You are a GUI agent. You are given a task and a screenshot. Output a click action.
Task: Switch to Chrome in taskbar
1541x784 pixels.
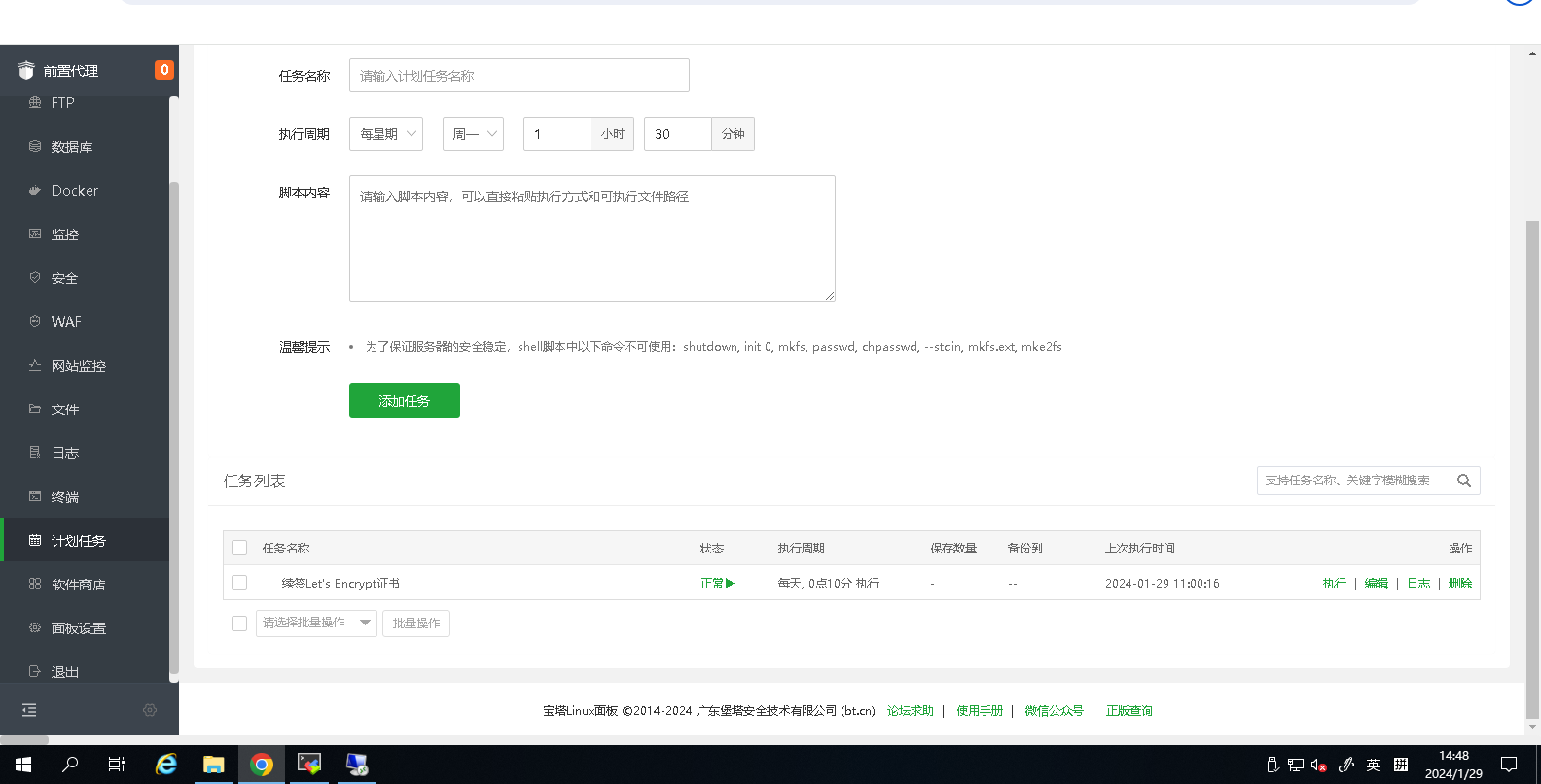pyautogui.click(x=262, y=765)
